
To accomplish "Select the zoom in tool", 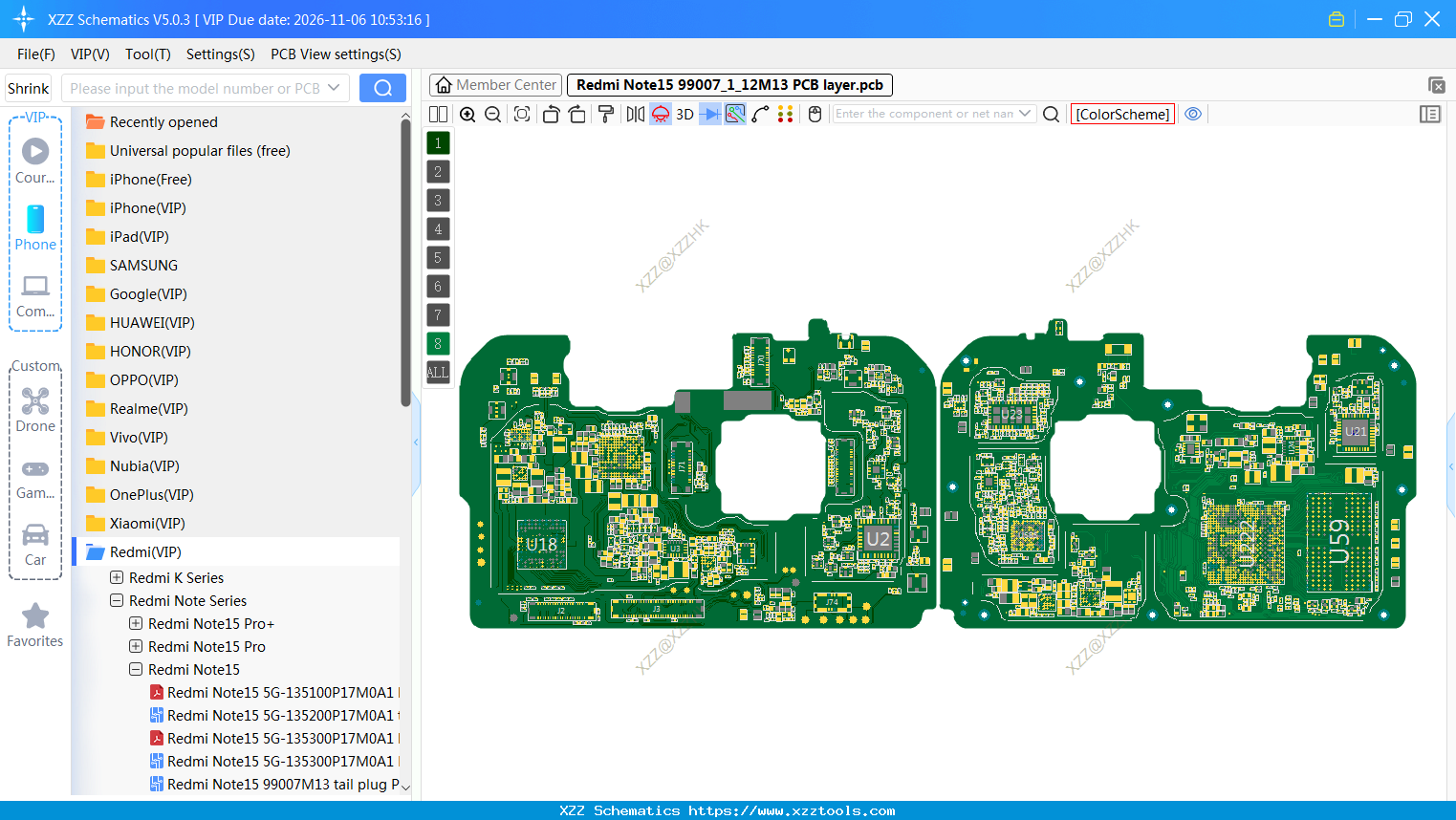I will [467, 114].
